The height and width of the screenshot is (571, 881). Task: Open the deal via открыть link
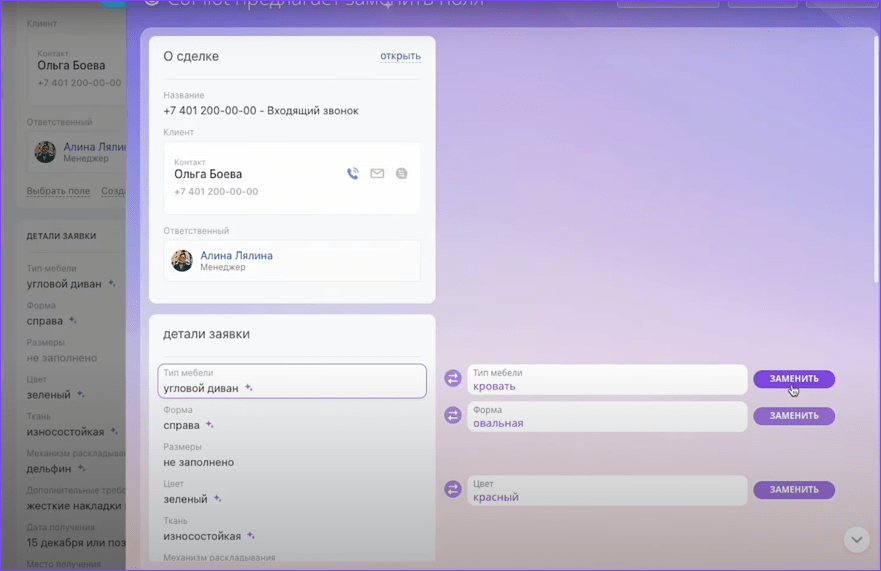pyautogui.click(x=400, y=56)
